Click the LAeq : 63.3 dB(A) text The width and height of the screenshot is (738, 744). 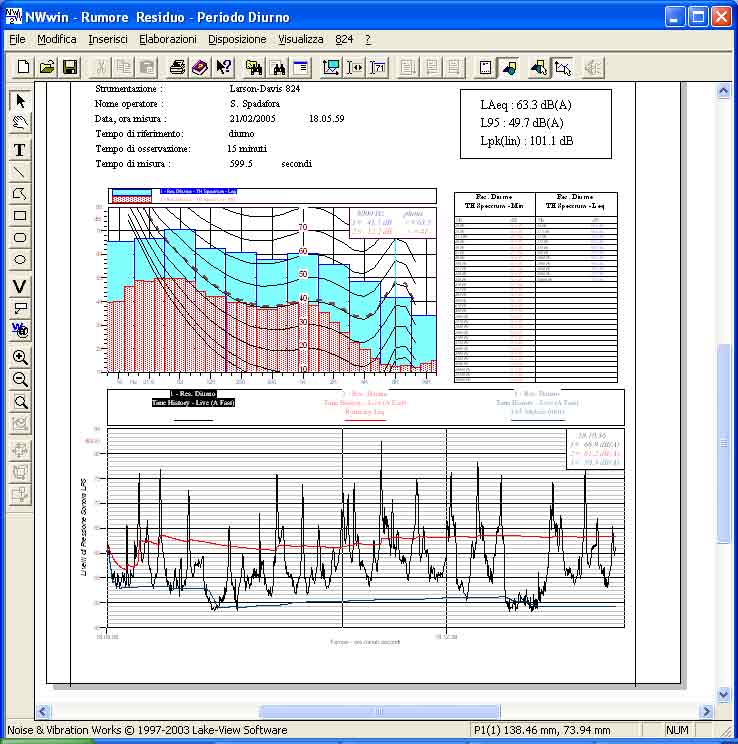click(526, 105)
